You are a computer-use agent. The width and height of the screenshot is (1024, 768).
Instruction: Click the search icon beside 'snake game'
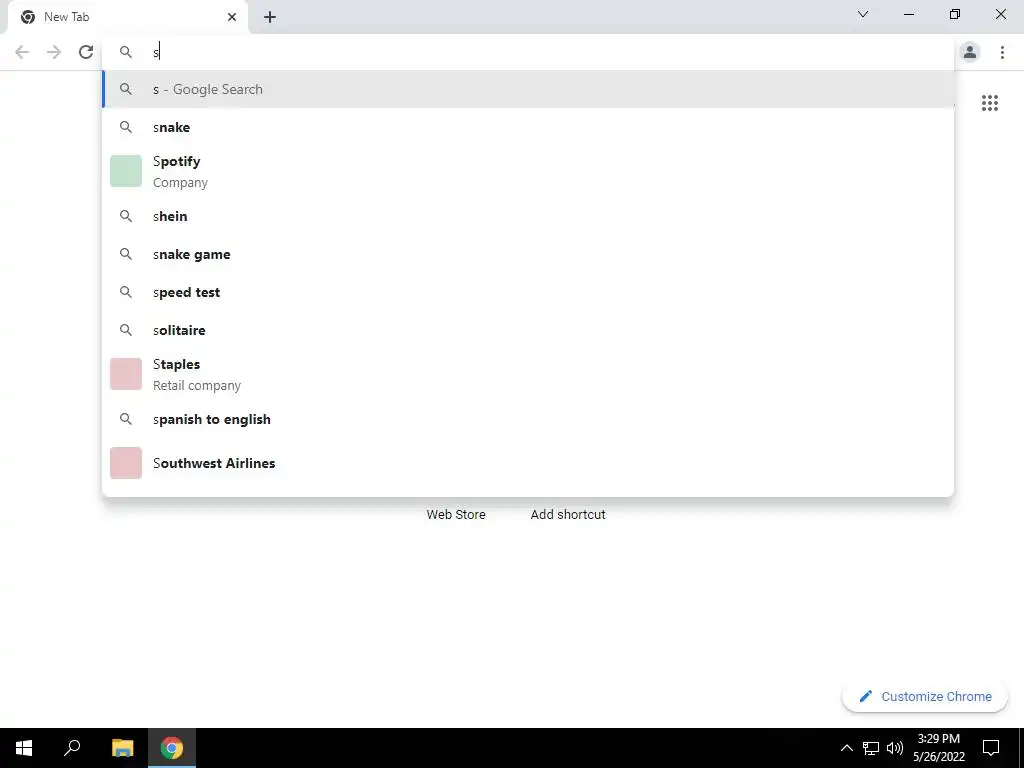(126, 254)
